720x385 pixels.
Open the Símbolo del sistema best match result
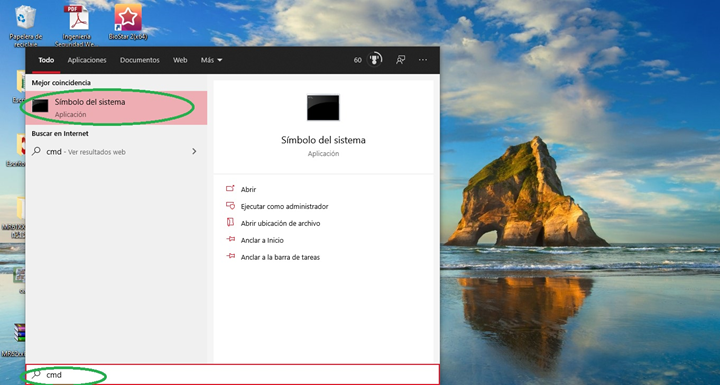coord(116,108)
